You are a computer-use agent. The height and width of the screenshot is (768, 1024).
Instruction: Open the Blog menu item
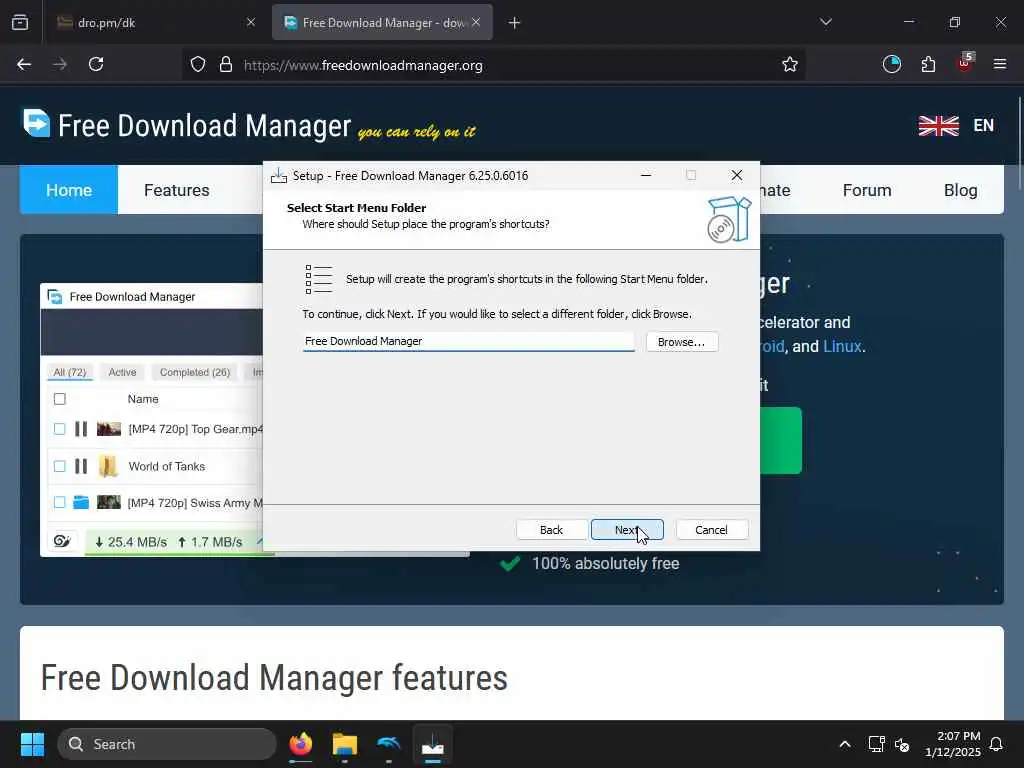(960, 190)
